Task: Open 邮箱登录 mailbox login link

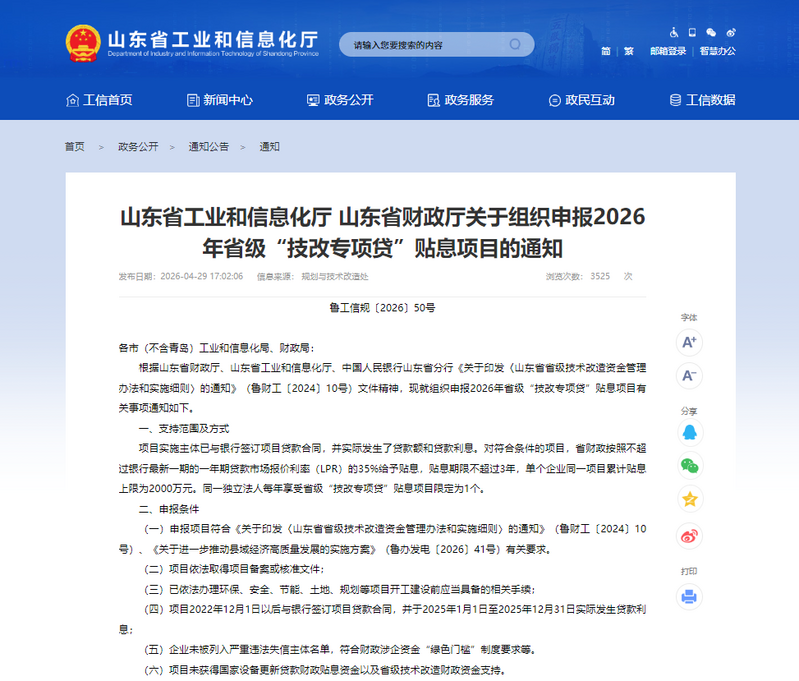Action: [668, 51]
